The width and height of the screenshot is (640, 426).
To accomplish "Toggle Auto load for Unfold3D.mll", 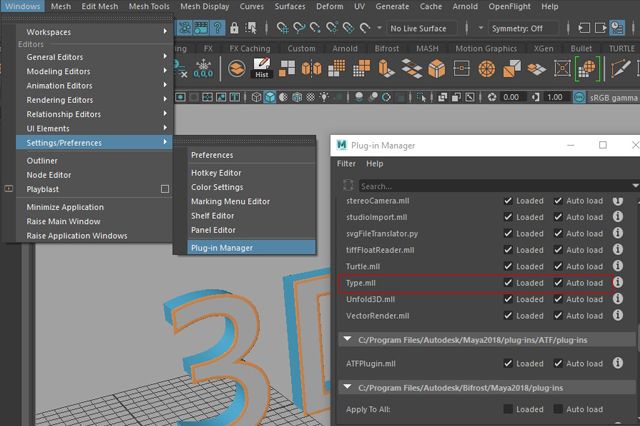I will pyautogui.click(x=558, y=299).
